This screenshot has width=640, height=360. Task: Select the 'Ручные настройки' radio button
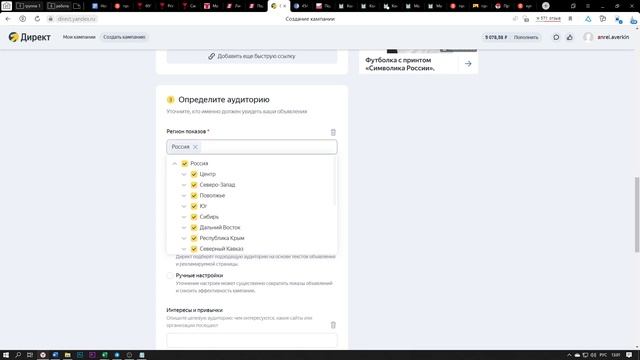pyautogui.click(x=170, y=276)
